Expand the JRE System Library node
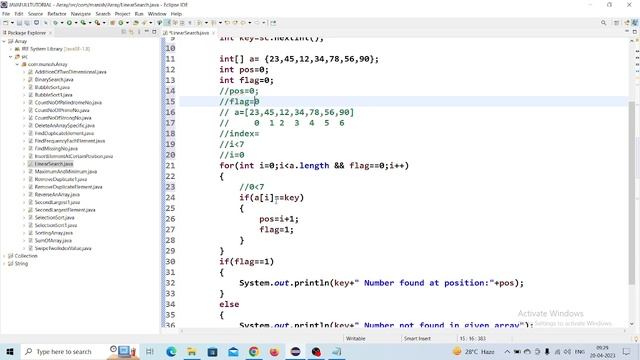Viewport: 640px width, 360px height. [x=11, y=49]
